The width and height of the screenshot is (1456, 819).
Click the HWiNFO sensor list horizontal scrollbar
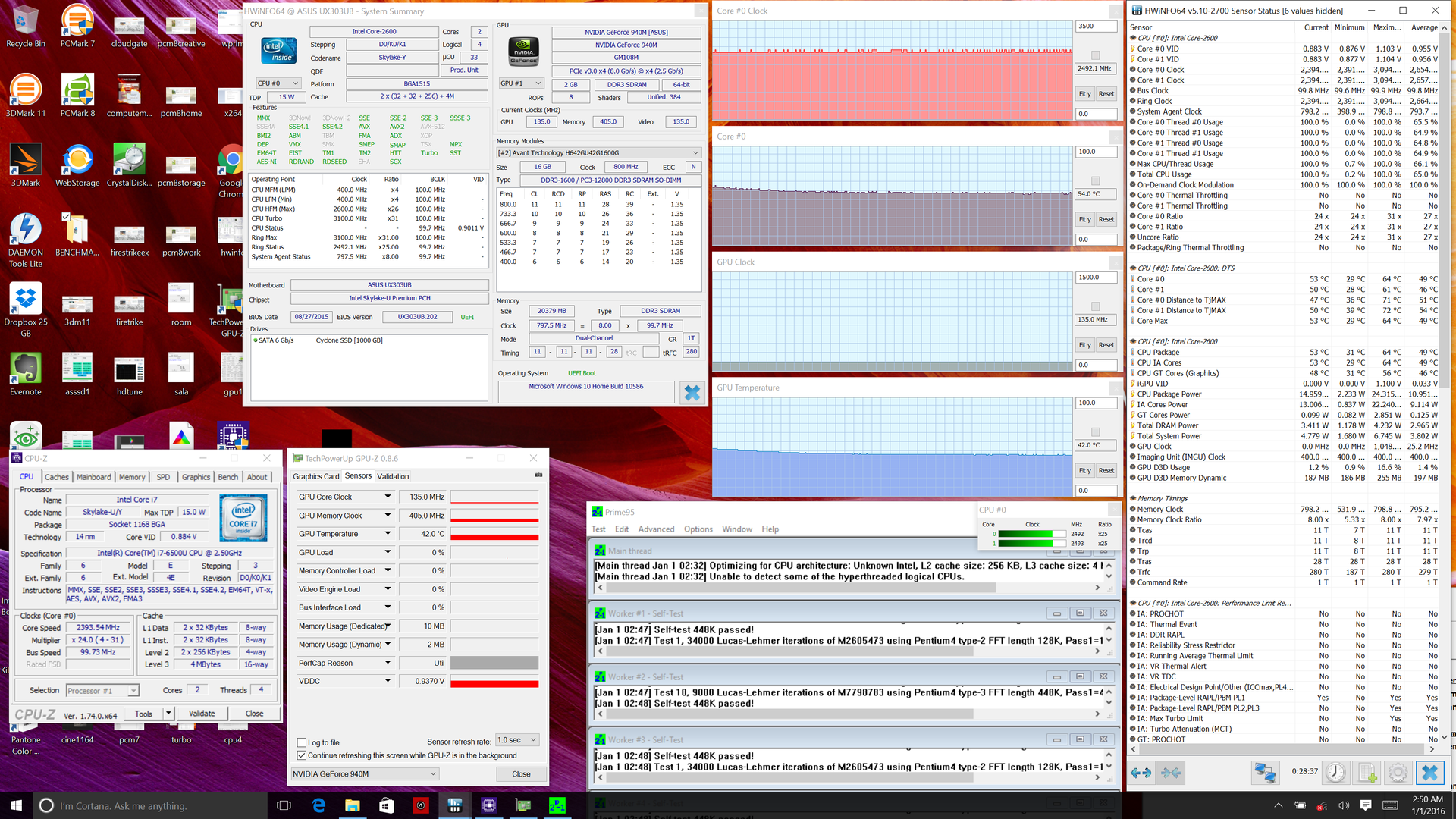pos(1283,749)
